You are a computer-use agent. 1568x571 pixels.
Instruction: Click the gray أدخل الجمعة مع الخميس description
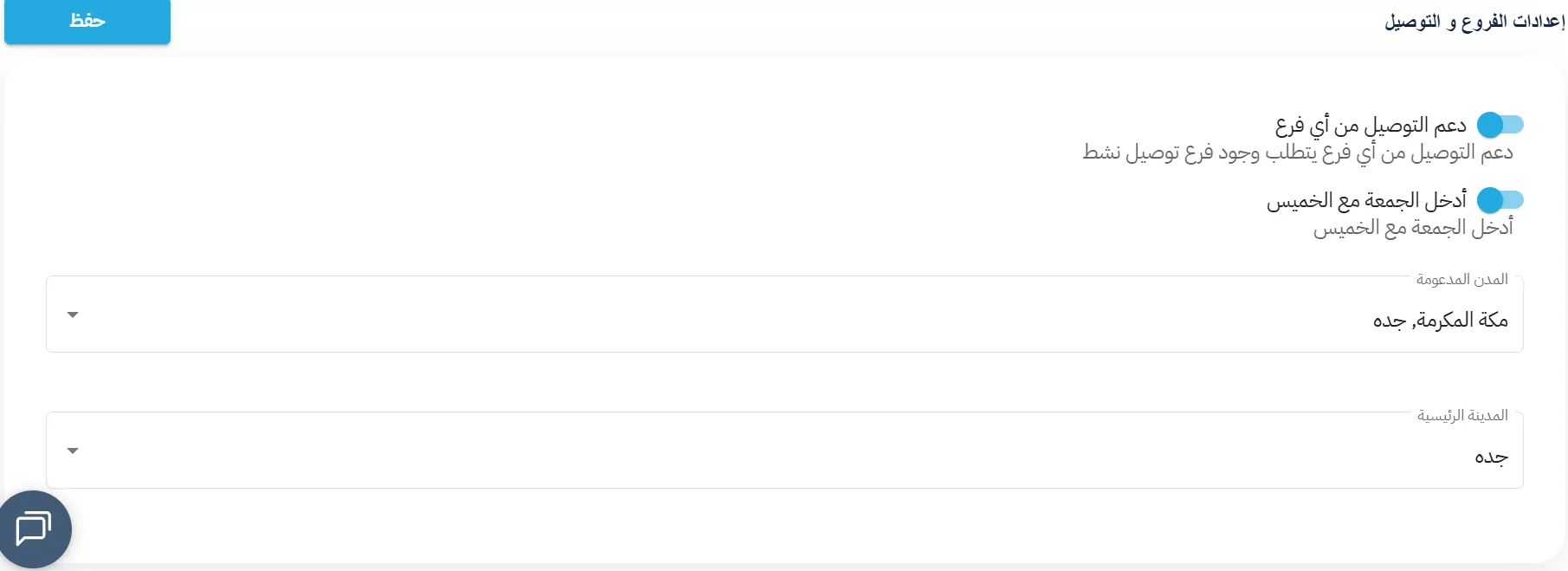click(x=1413, y=228)
